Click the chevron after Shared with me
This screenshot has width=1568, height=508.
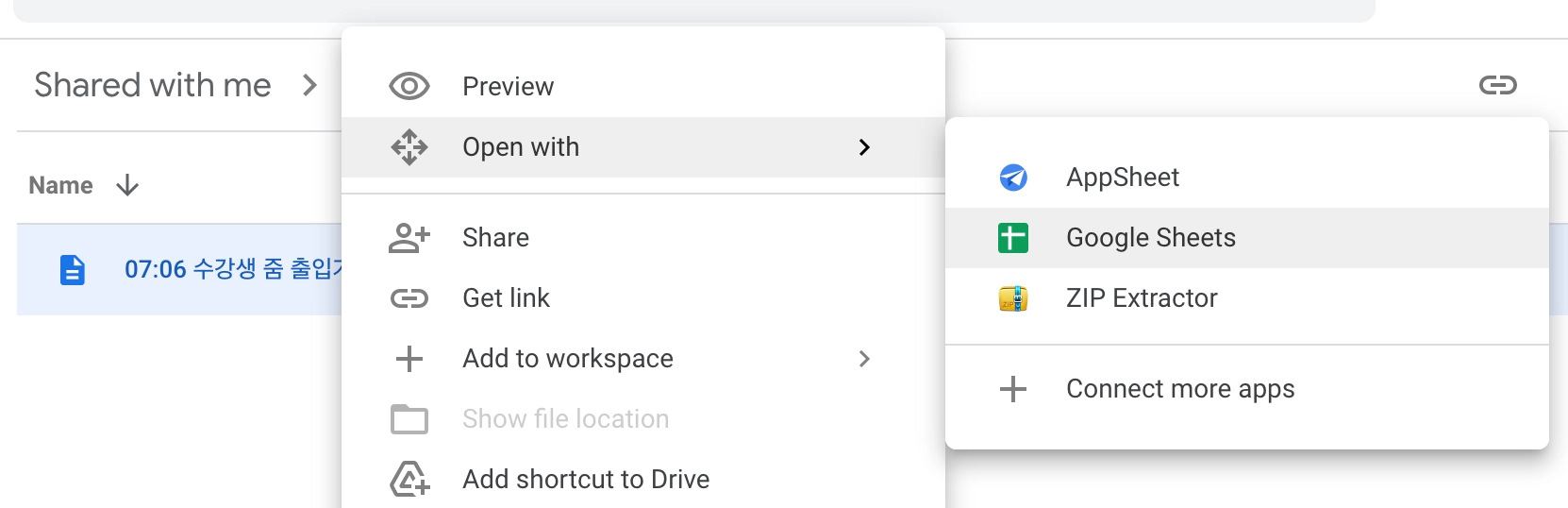[309, 86]
